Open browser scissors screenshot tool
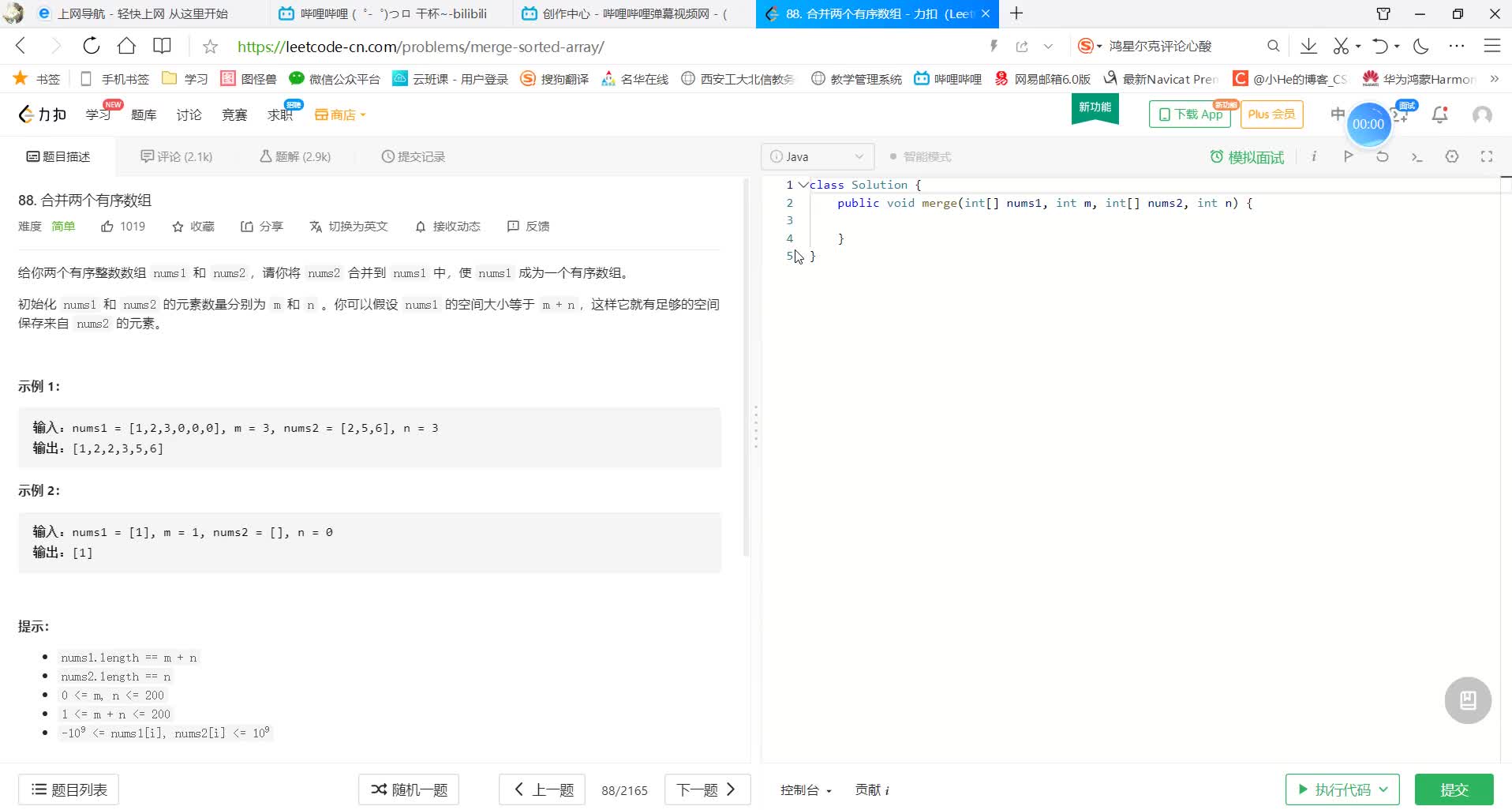1512x810 pixels. [x=1341, y=46]
